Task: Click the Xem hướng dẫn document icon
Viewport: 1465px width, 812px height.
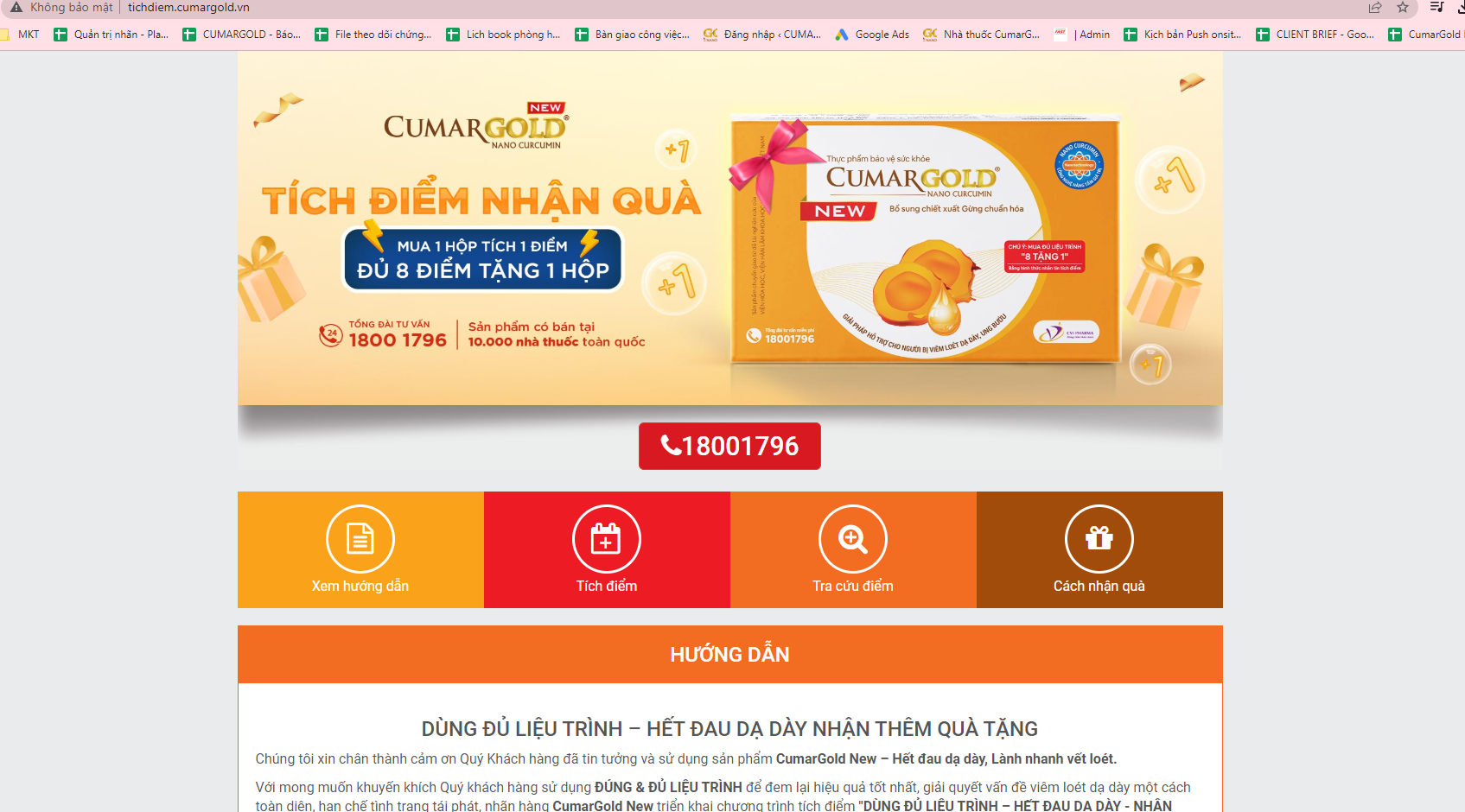Action: click(x=360, y=539)
